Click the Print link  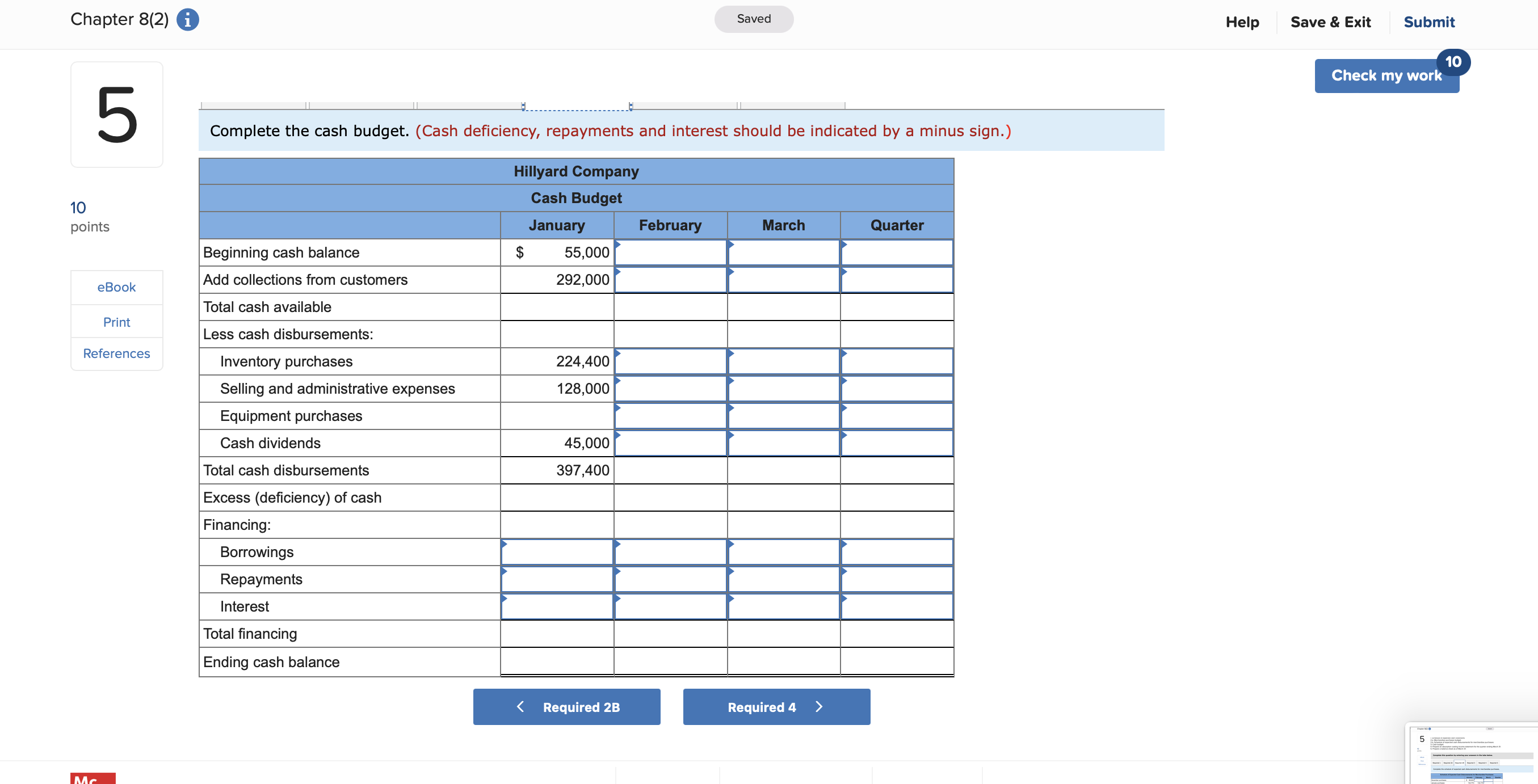(116, 322)
